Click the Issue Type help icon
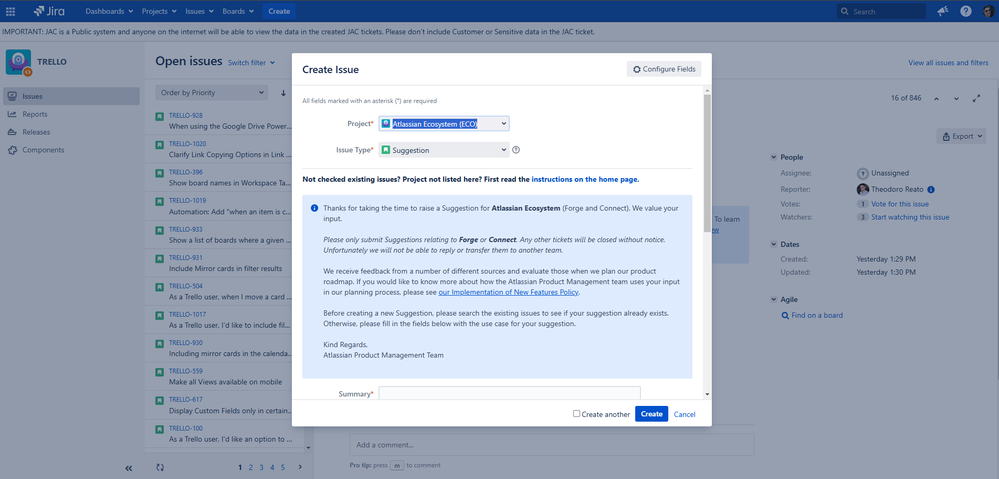Viewport: 999px width, 479px height. [x=516, y=150]
